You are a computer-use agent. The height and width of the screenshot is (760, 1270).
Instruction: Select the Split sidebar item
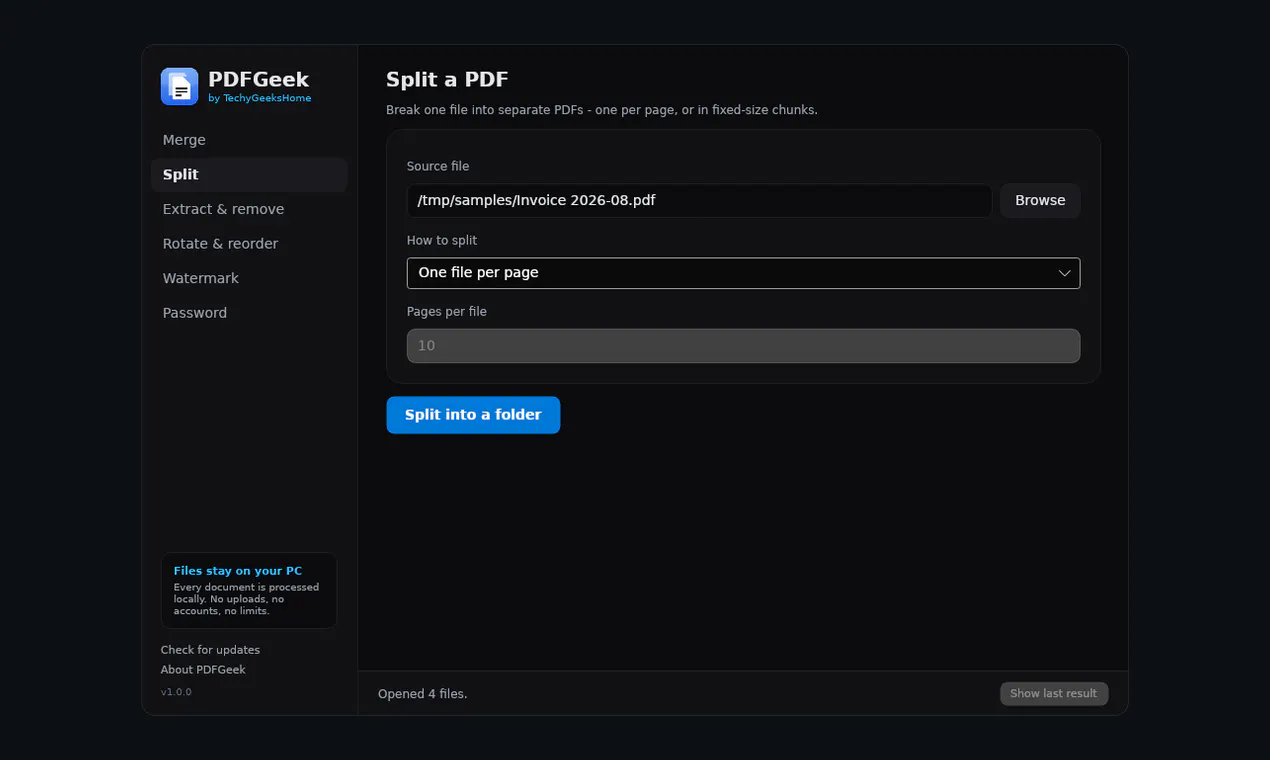249,175
